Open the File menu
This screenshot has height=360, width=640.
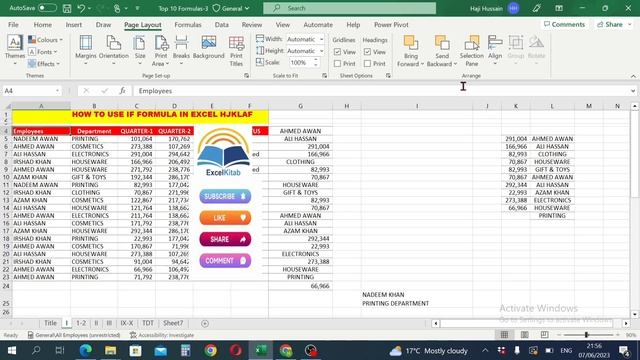pyautogui.click(x=13, y=24)
